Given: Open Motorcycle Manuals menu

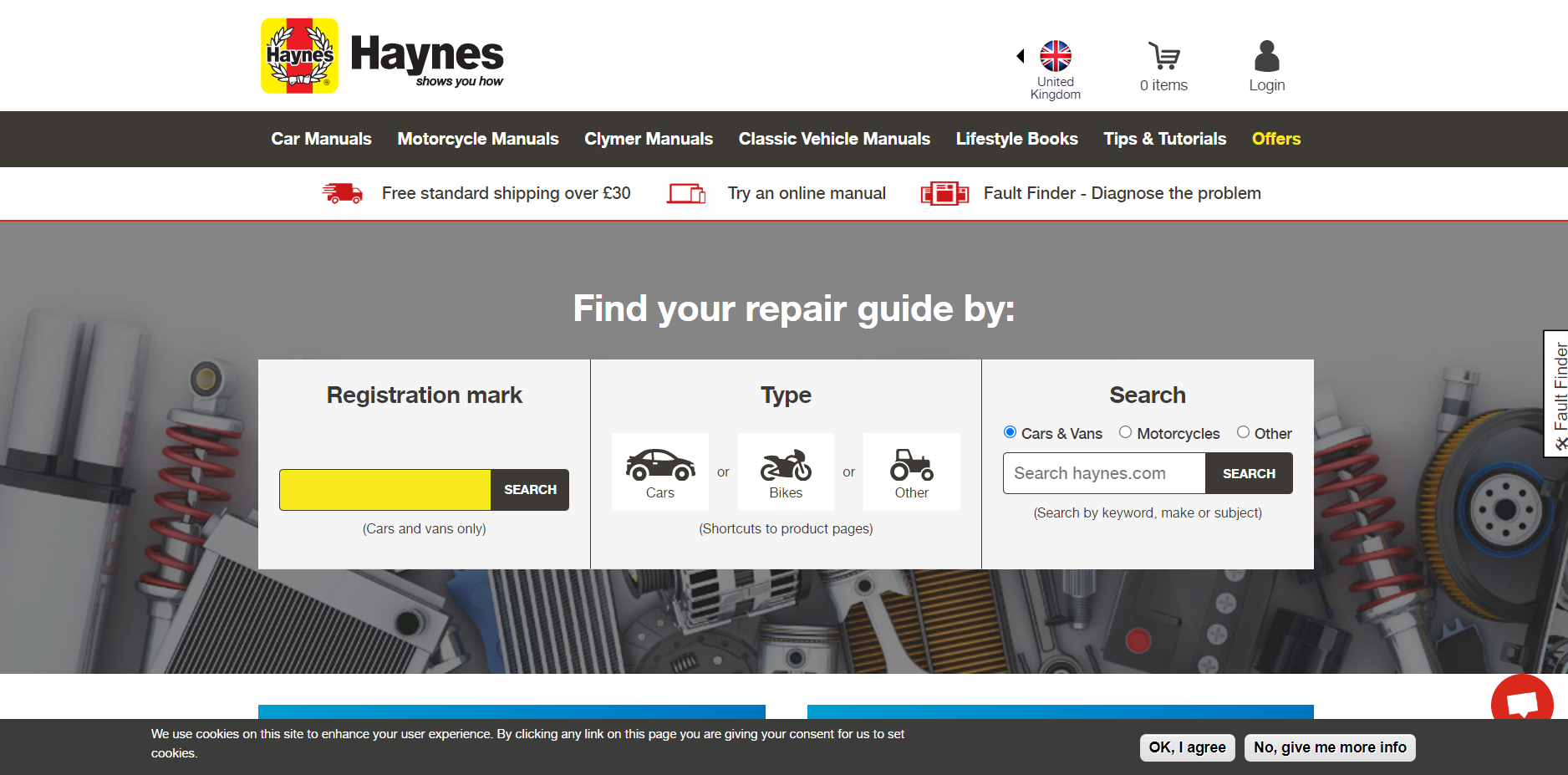Looking at the screenshot, I should pyautogui.click(x=478, y=139).
